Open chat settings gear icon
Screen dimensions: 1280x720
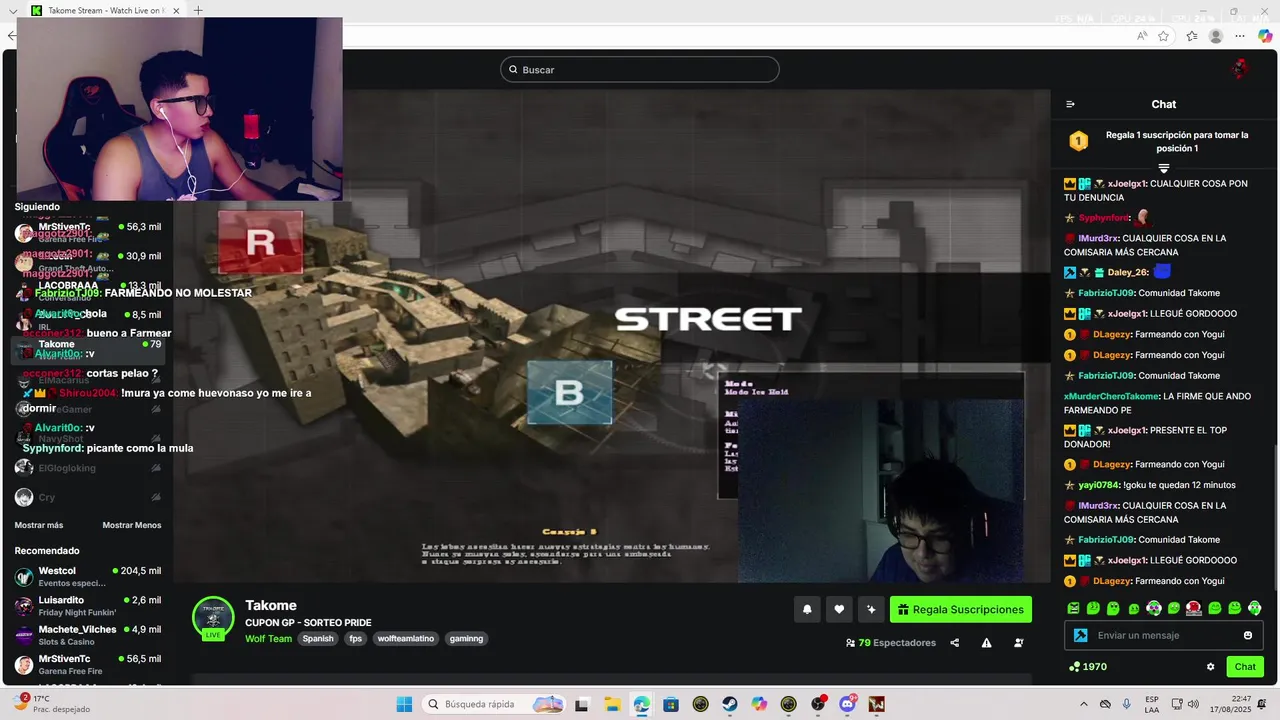click(x=1210, y=667)
